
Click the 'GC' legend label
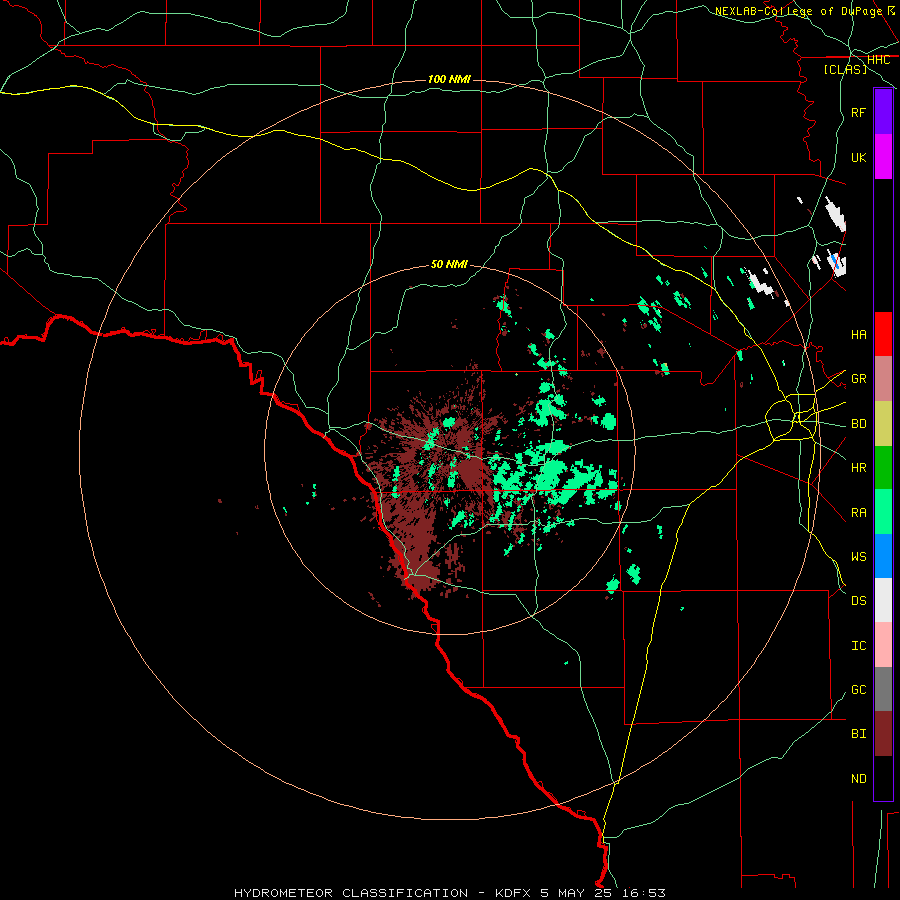(x=858, y=690)
